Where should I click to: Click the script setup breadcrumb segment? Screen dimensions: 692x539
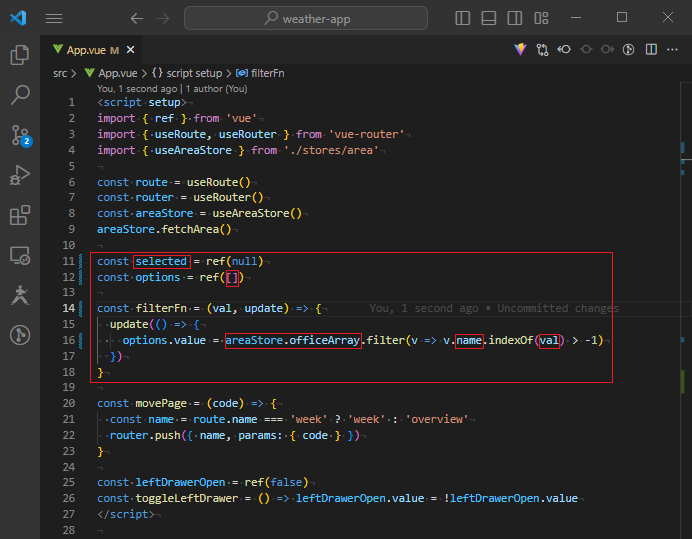[187, 73]
